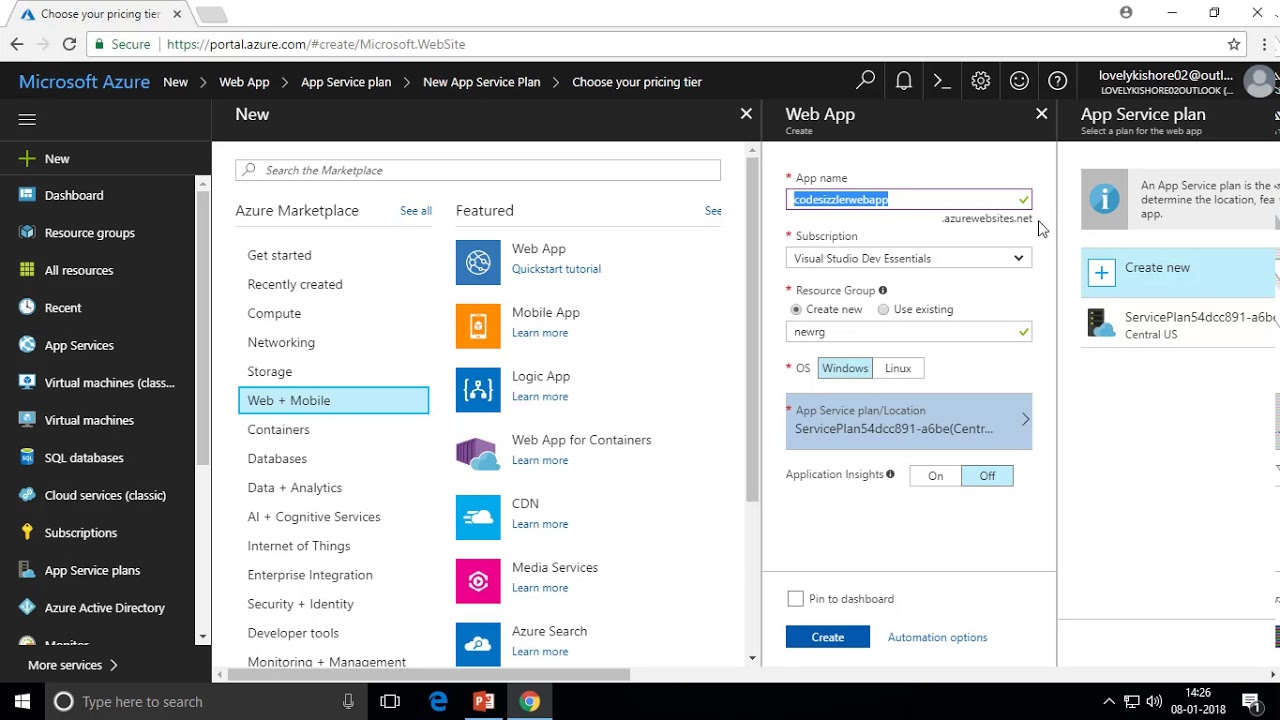1280x720 pixels.
Task: Turn Application Insights On
Action: pyautogui.click(x=935, y=476)
